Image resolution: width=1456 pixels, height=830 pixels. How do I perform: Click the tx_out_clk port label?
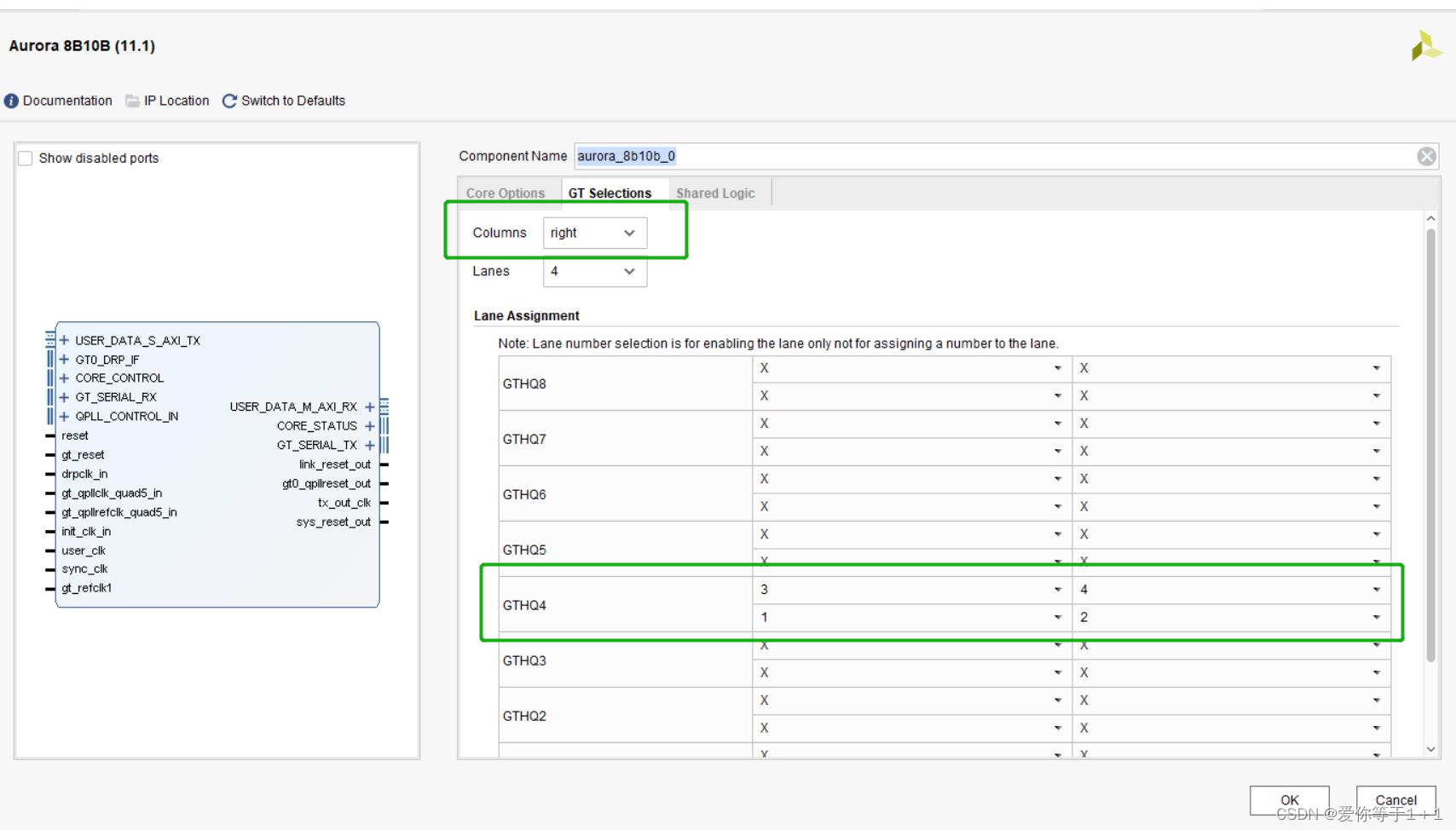click(x=344, y=503)
